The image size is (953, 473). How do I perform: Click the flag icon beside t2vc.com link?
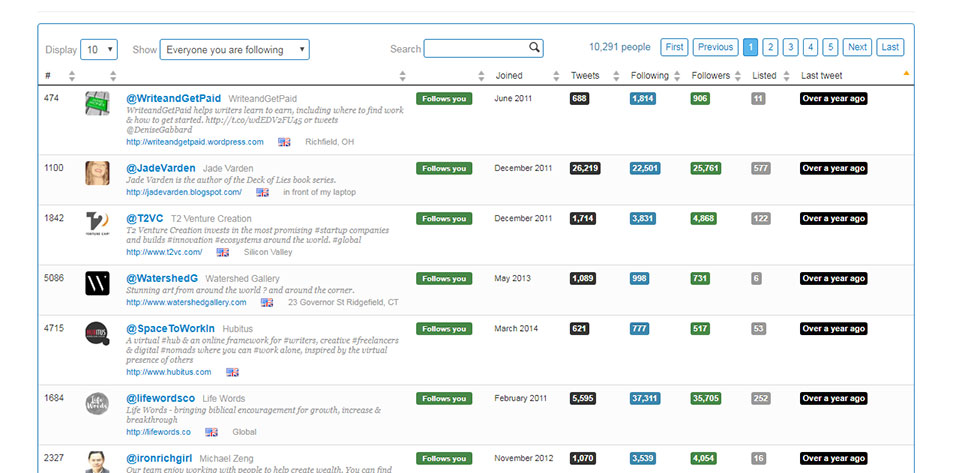[x=223, y=252]
